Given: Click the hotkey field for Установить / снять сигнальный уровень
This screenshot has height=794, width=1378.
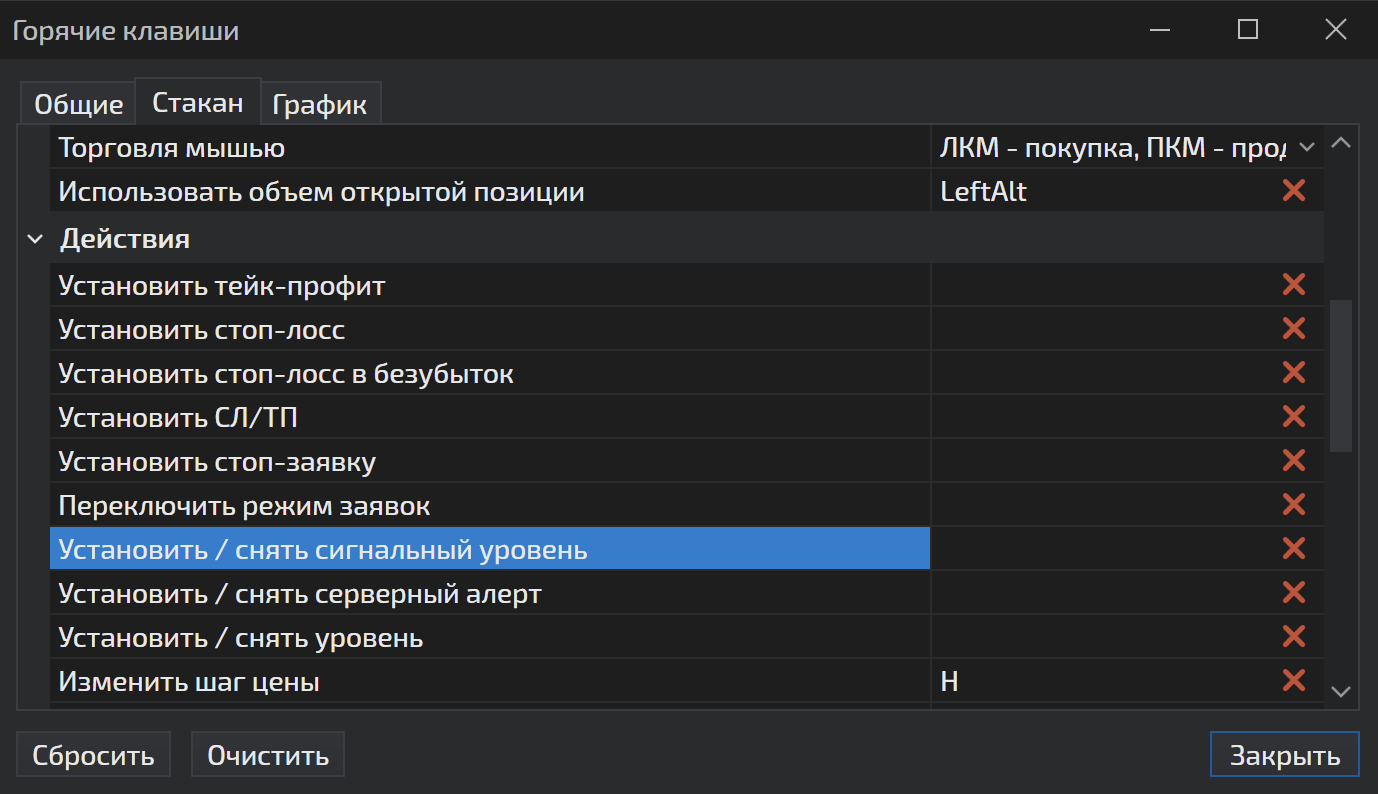Looking at the screenshot, I should point(1100,549).
